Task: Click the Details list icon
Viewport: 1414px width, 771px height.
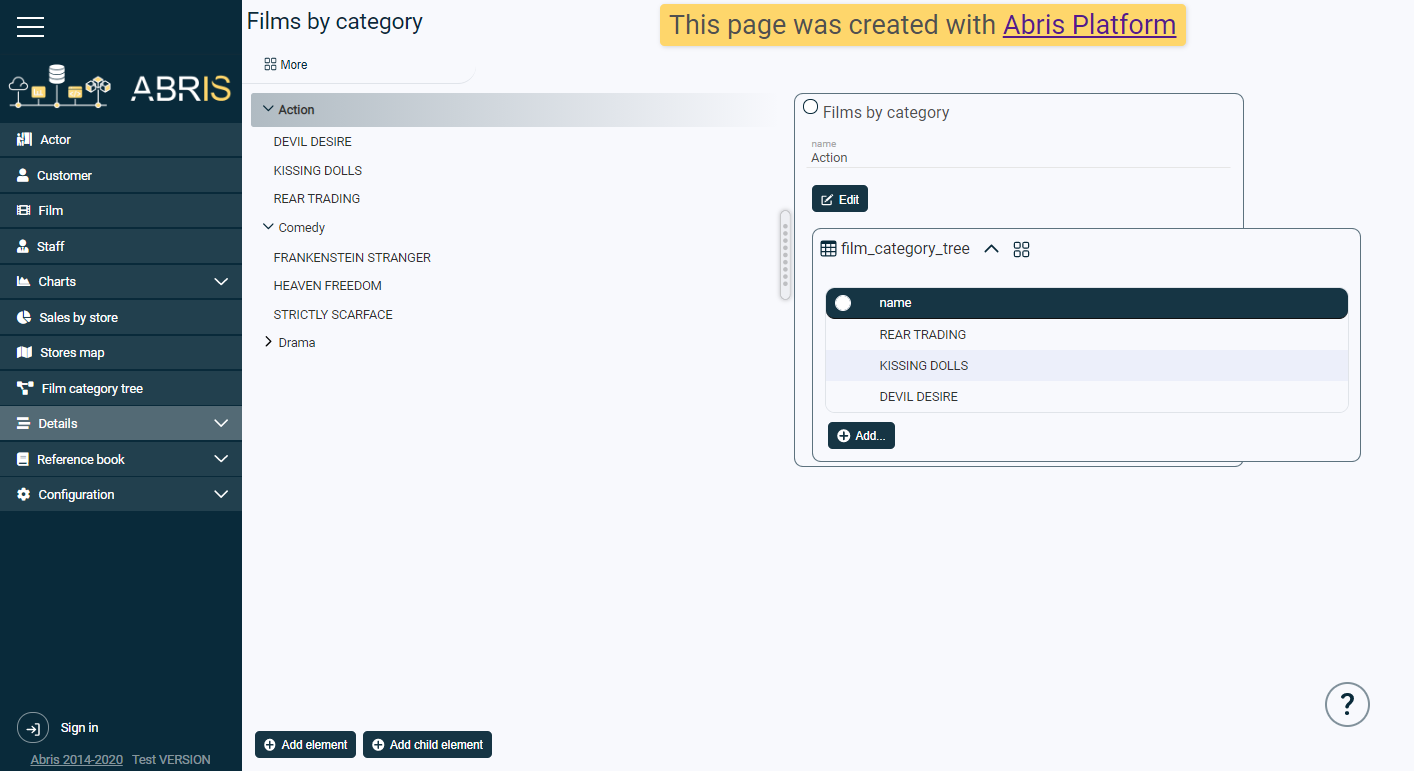Action: 24,424
